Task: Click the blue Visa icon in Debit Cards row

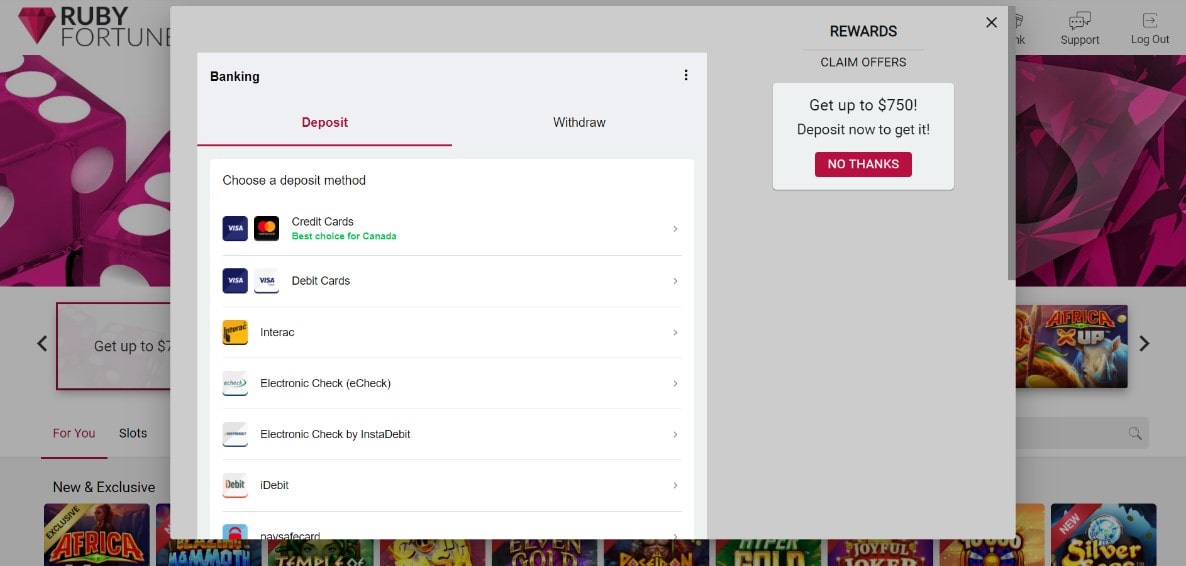Action: tap(235, 281)
